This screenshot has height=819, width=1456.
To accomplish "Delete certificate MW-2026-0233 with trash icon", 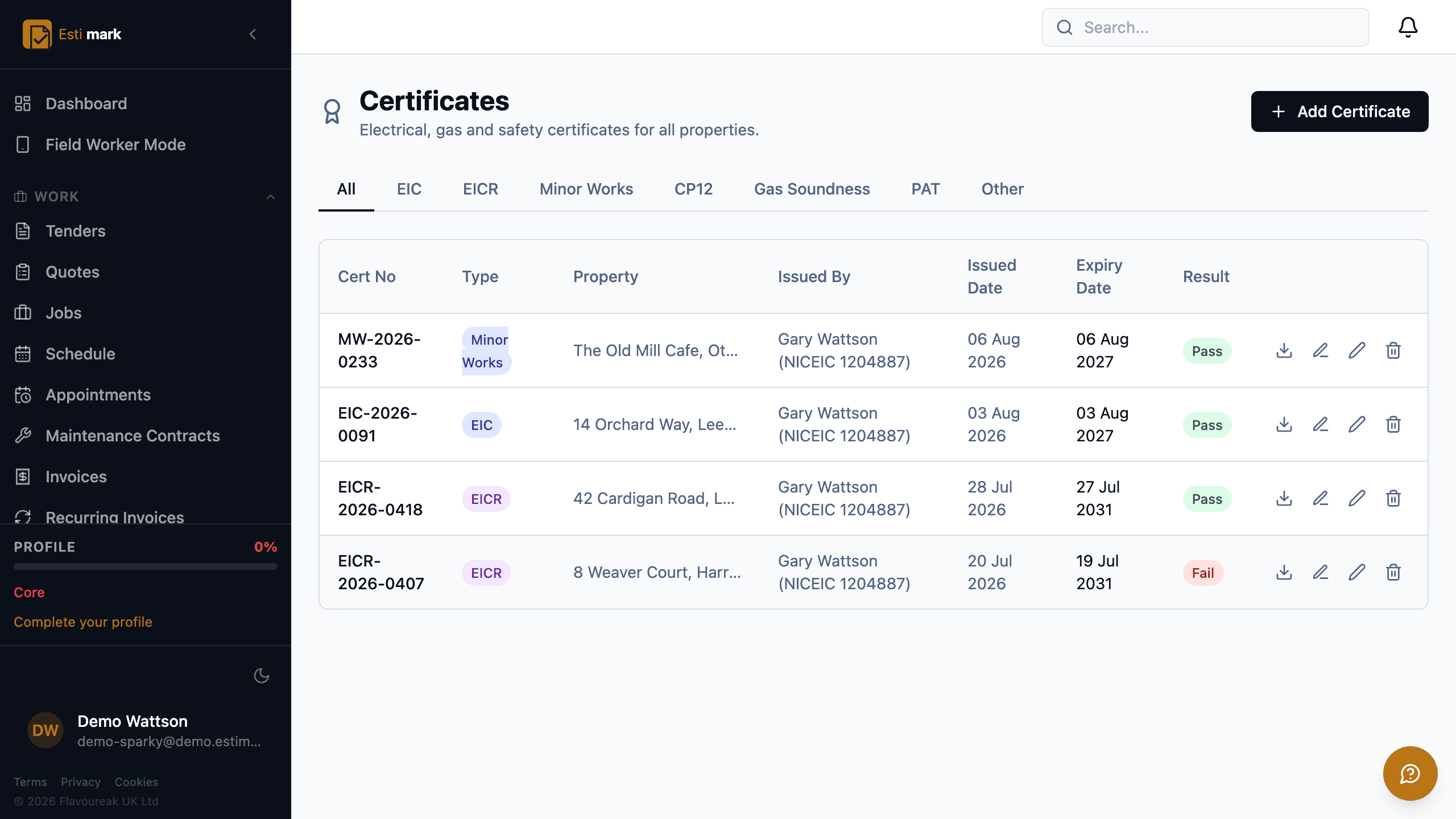I will (x=1393, y=350).
